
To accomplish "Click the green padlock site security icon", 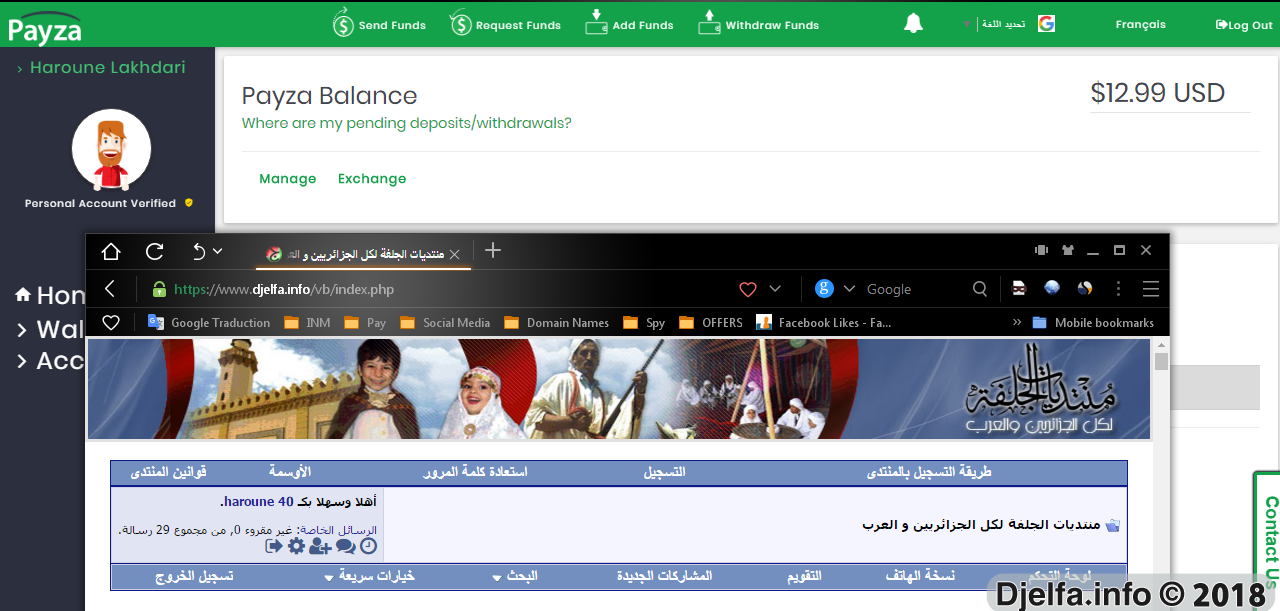I will click(158, 289).
